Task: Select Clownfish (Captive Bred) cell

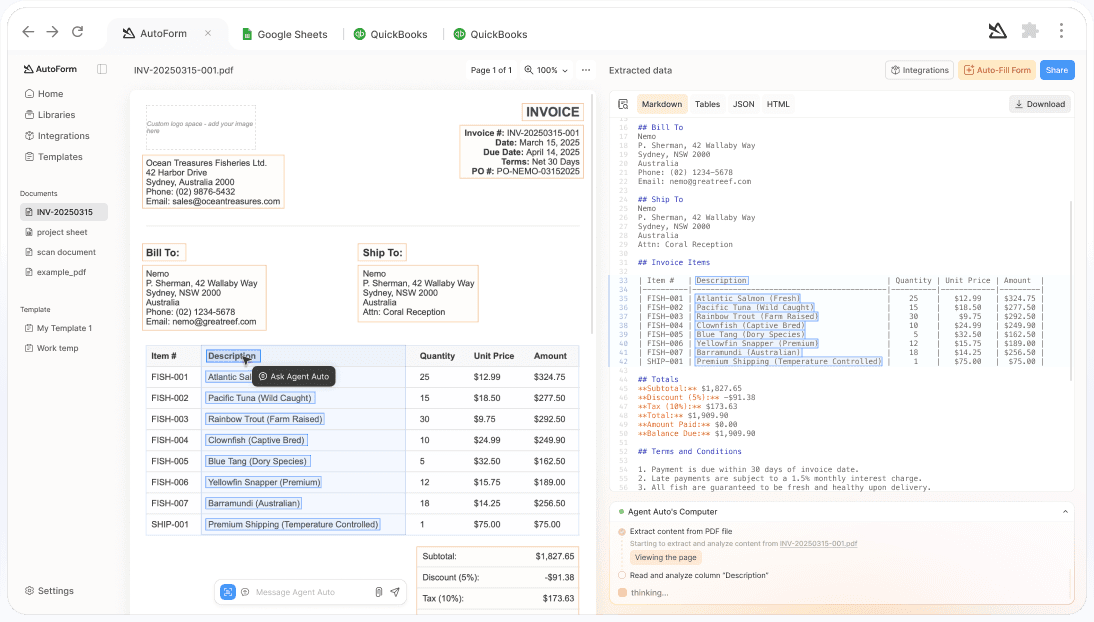Action: (256, 440)
